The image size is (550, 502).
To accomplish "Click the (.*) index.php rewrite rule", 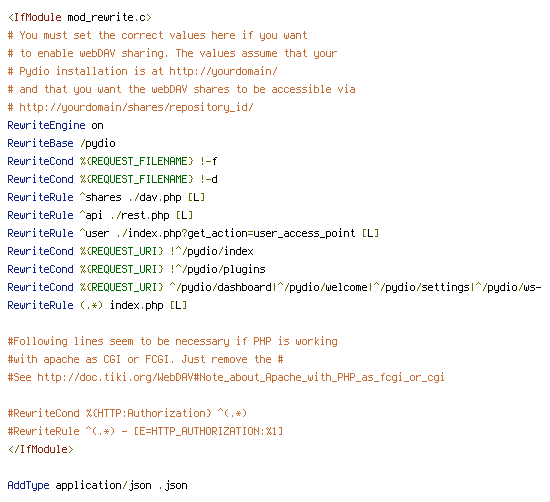I will pyautogui.click(x=97, y=305).
